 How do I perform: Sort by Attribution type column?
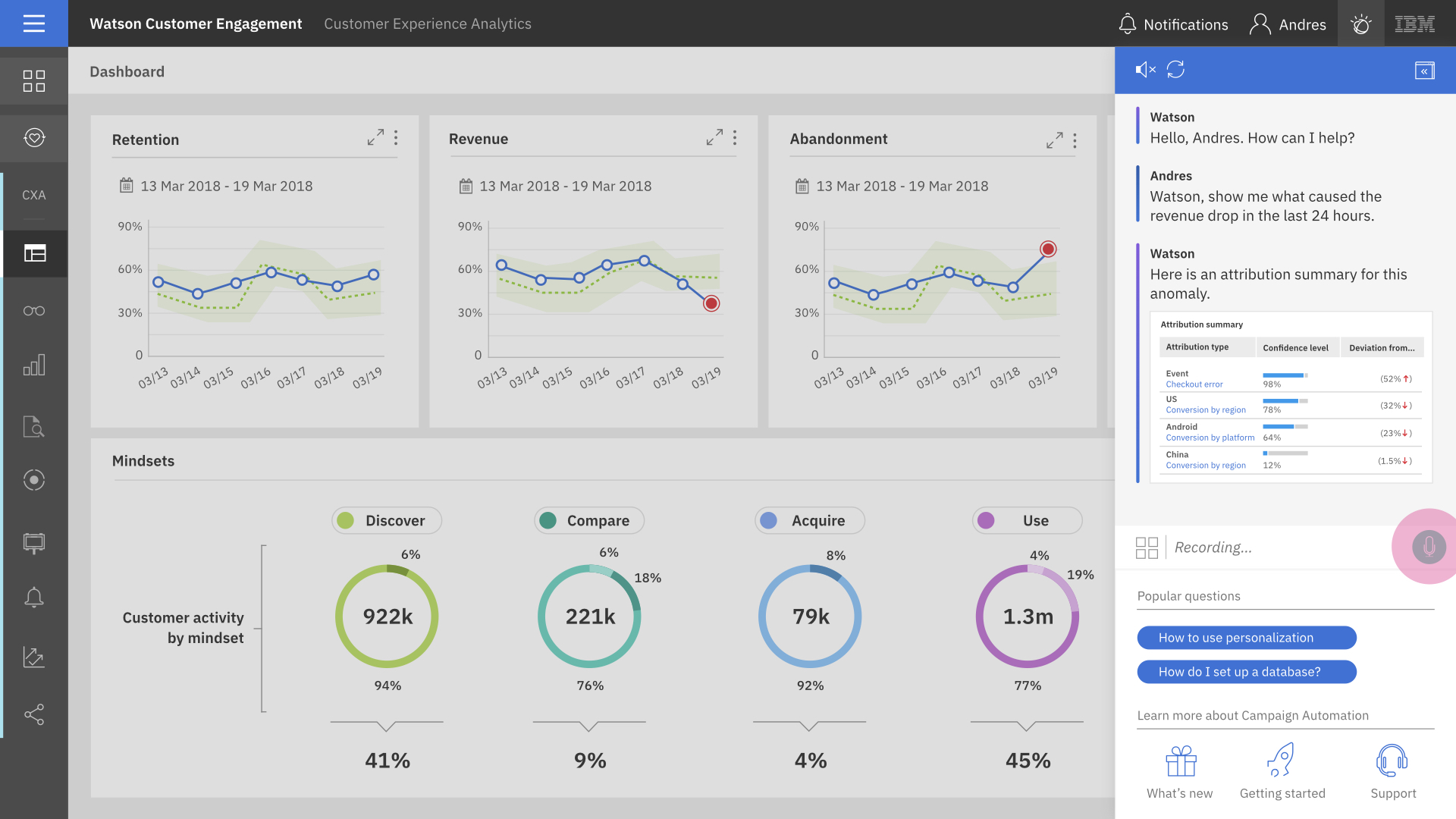1207,347
